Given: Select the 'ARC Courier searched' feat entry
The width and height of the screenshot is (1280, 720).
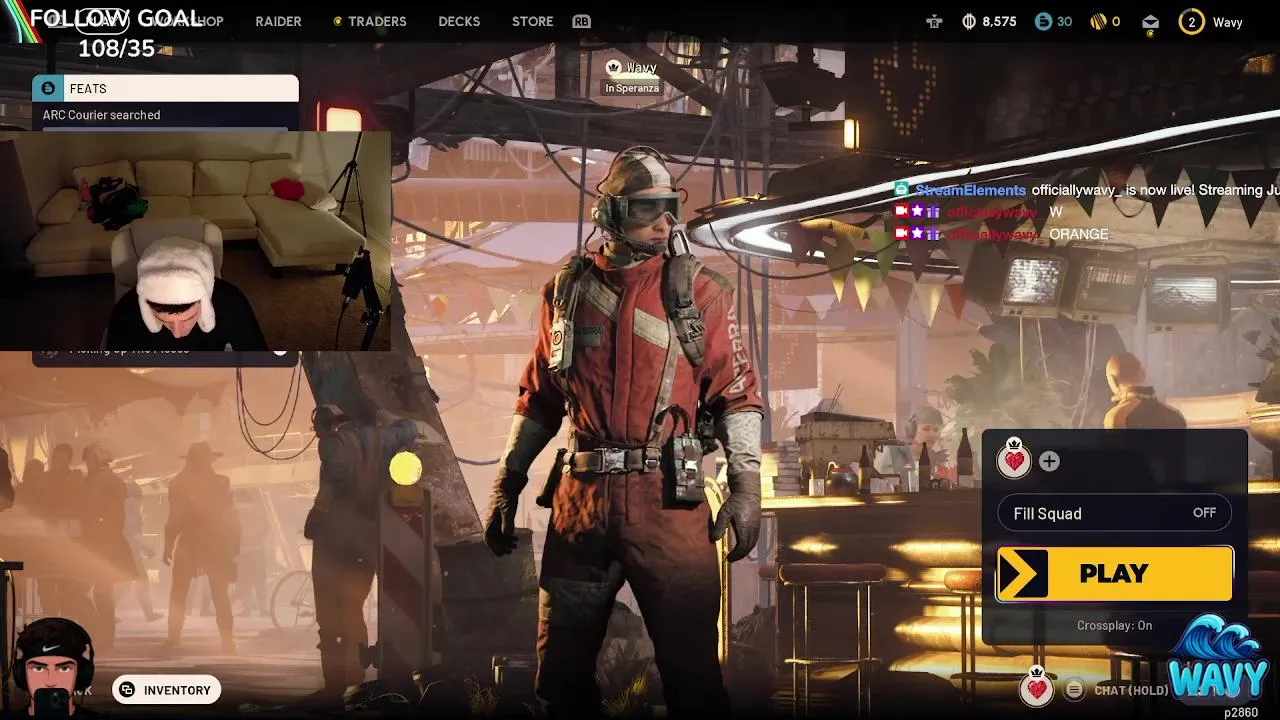Looking at the screenshot, I should tap(101, 115).
